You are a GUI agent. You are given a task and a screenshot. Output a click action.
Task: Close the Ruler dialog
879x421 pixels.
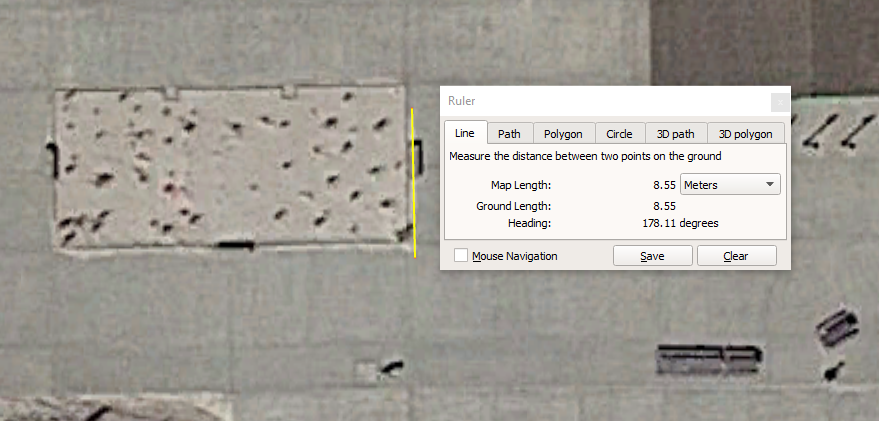tap(779, 101)
